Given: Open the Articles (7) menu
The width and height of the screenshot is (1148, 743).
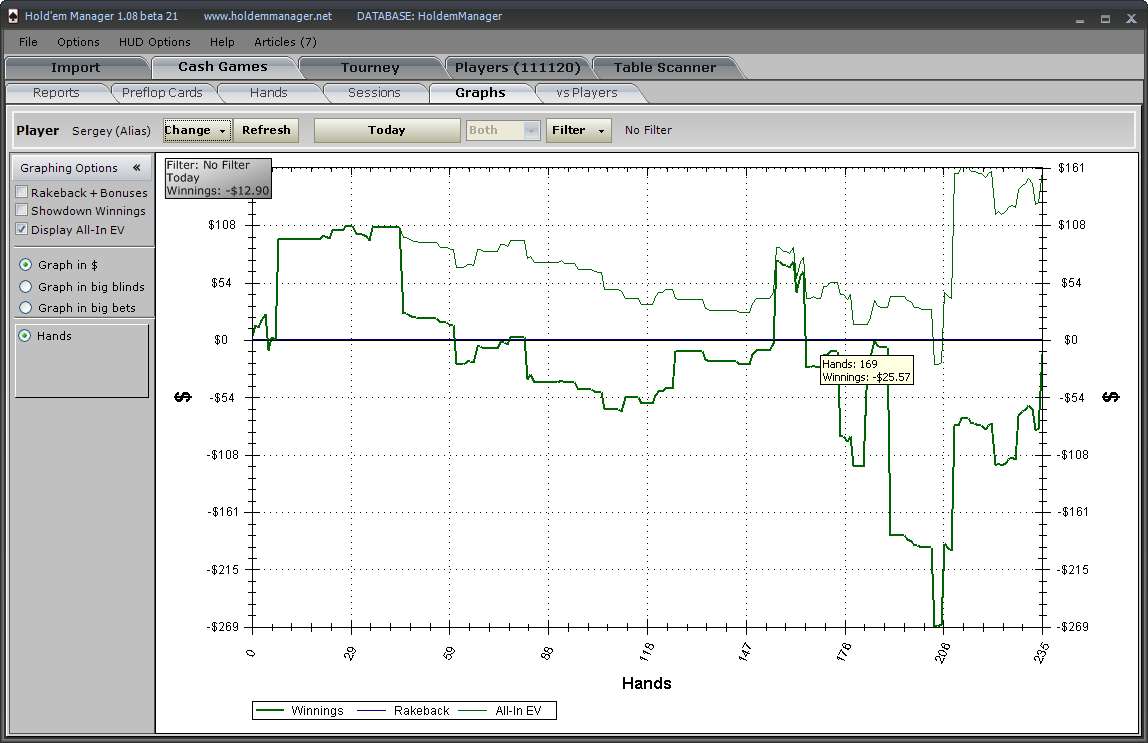Looking at the screenshot, I should coord(285,42).
